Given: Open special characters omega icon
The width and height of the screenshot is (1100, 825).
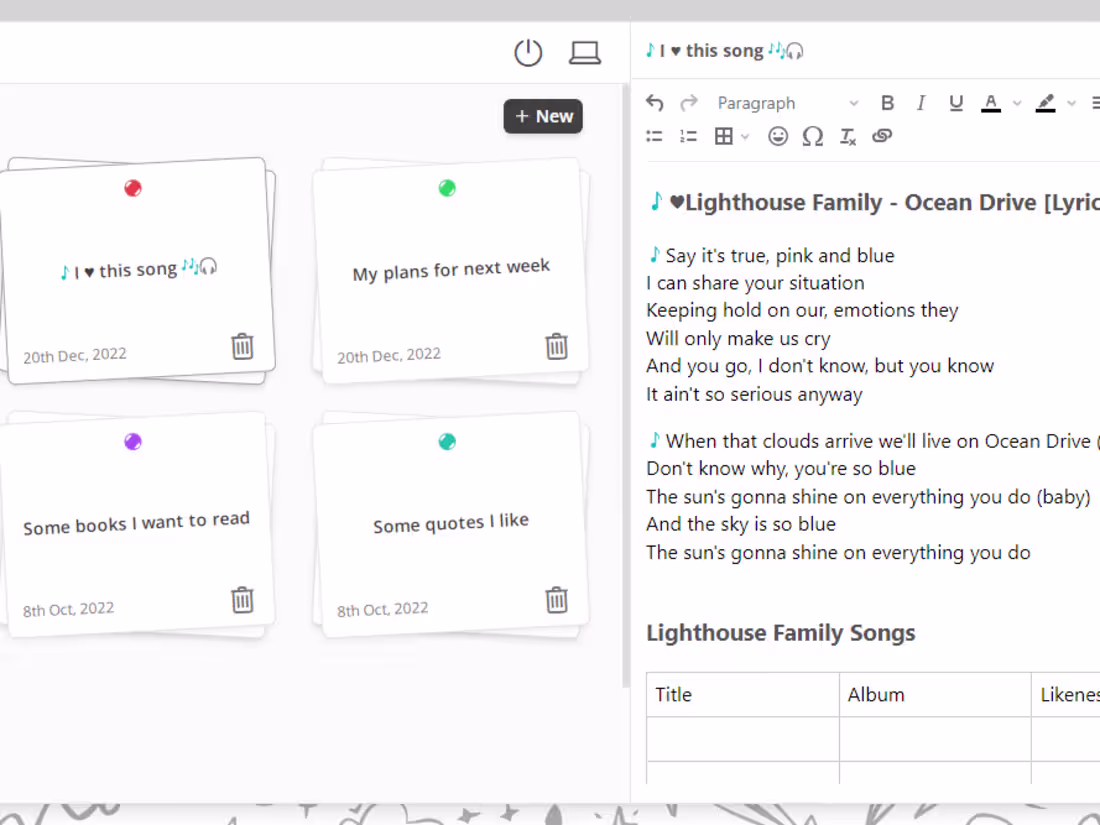Looking at the screenshot, I should click(812, 136).
